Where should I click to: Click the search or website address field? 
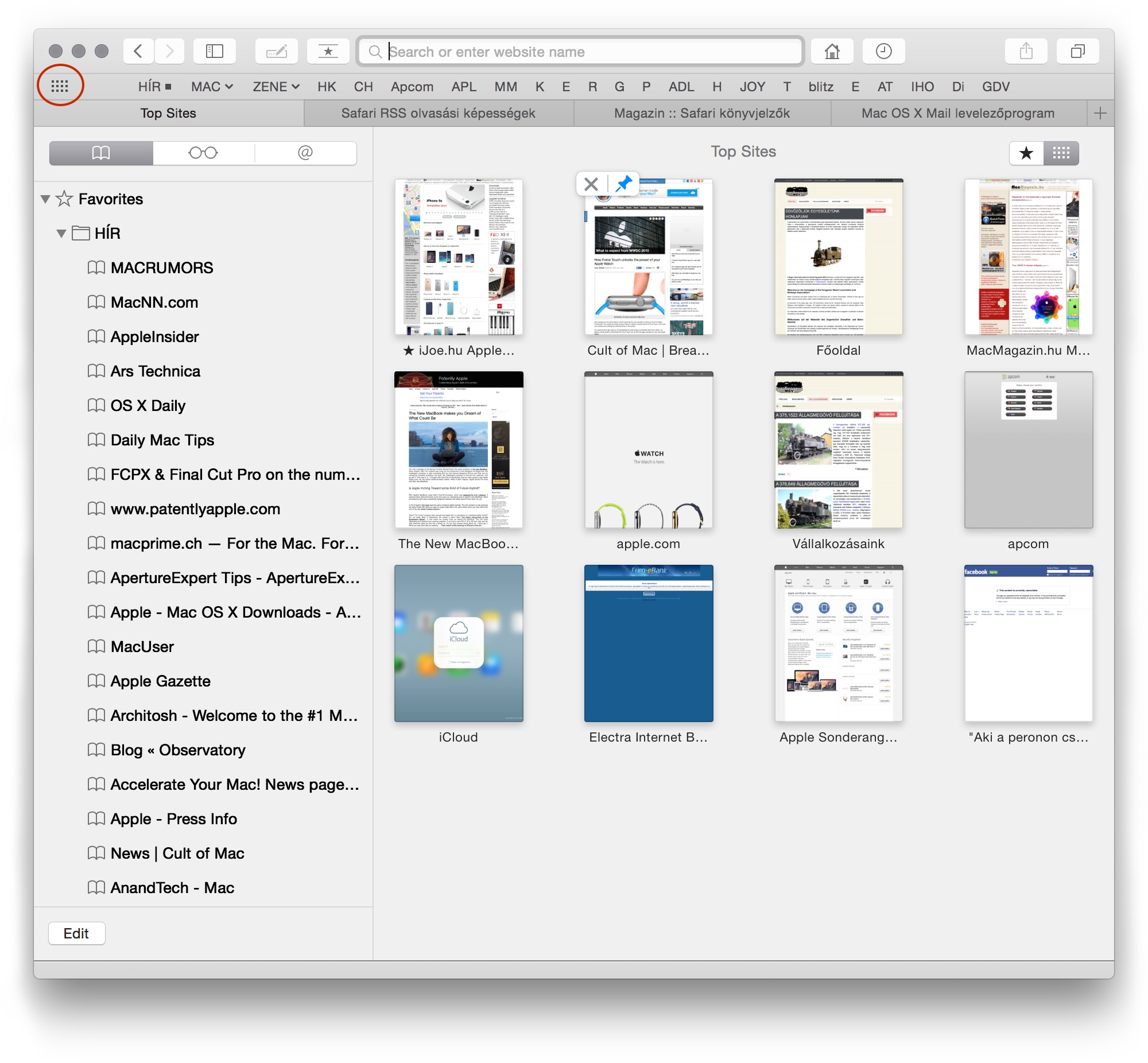[x=580, y=52]
